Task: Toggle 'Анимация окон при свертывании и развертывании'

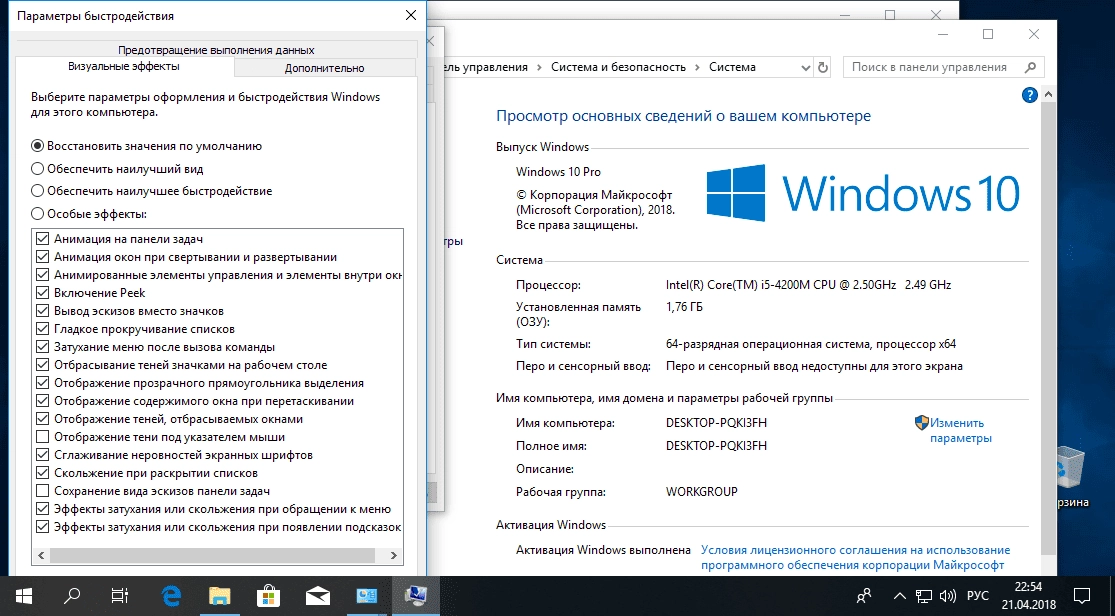Action: click(42, 257)
